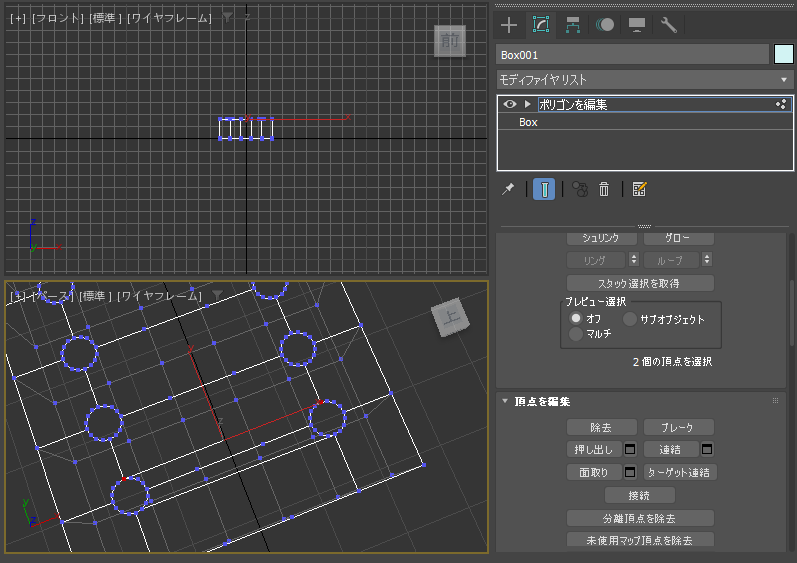Open the object color swatch
797x563 pixels.
(x=783, y=54)
